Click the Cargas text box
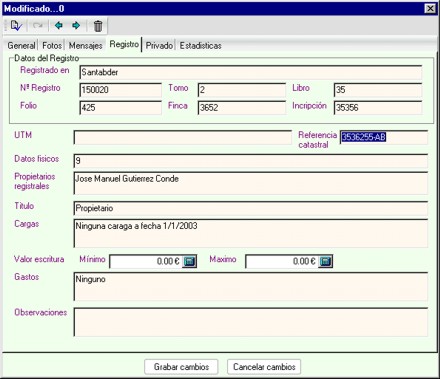 pyautogui.click(x=251, y=233)
